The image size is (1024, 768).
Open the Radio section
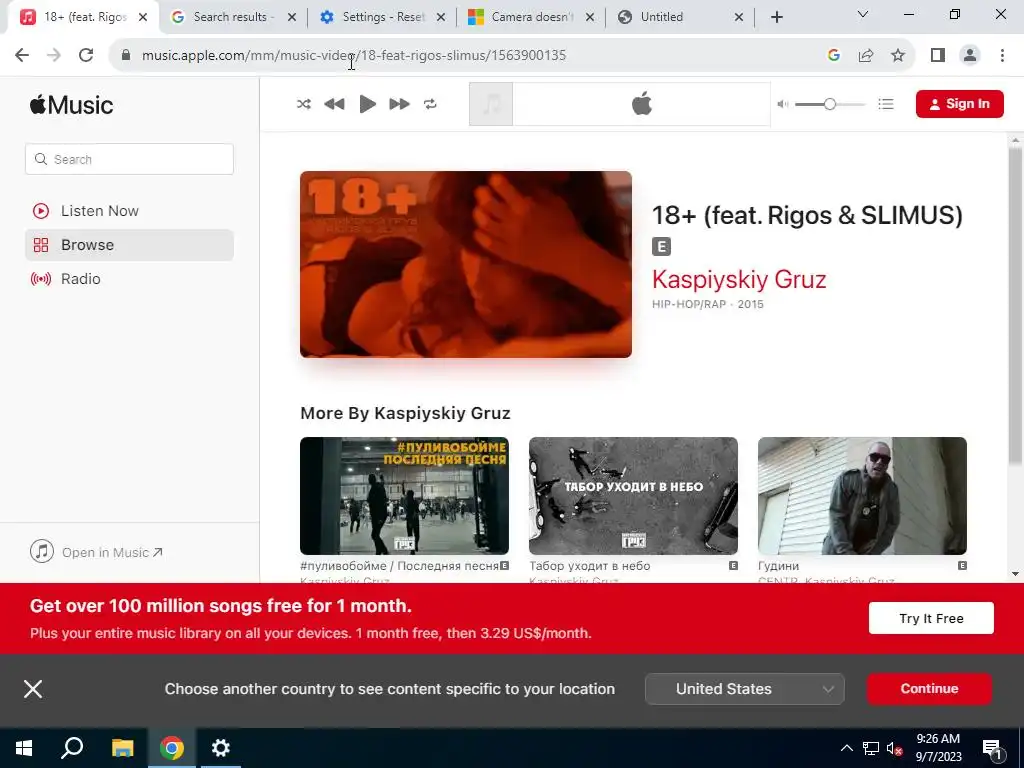(x=129, y=279)
